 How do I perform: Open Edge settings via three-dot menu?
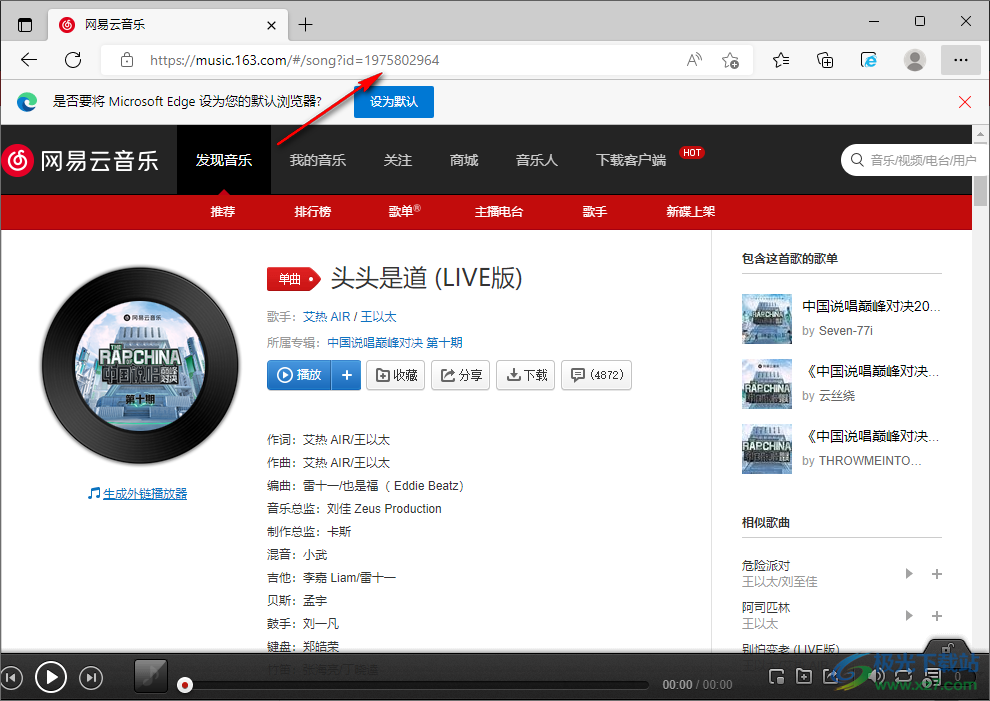coord(960,60)
